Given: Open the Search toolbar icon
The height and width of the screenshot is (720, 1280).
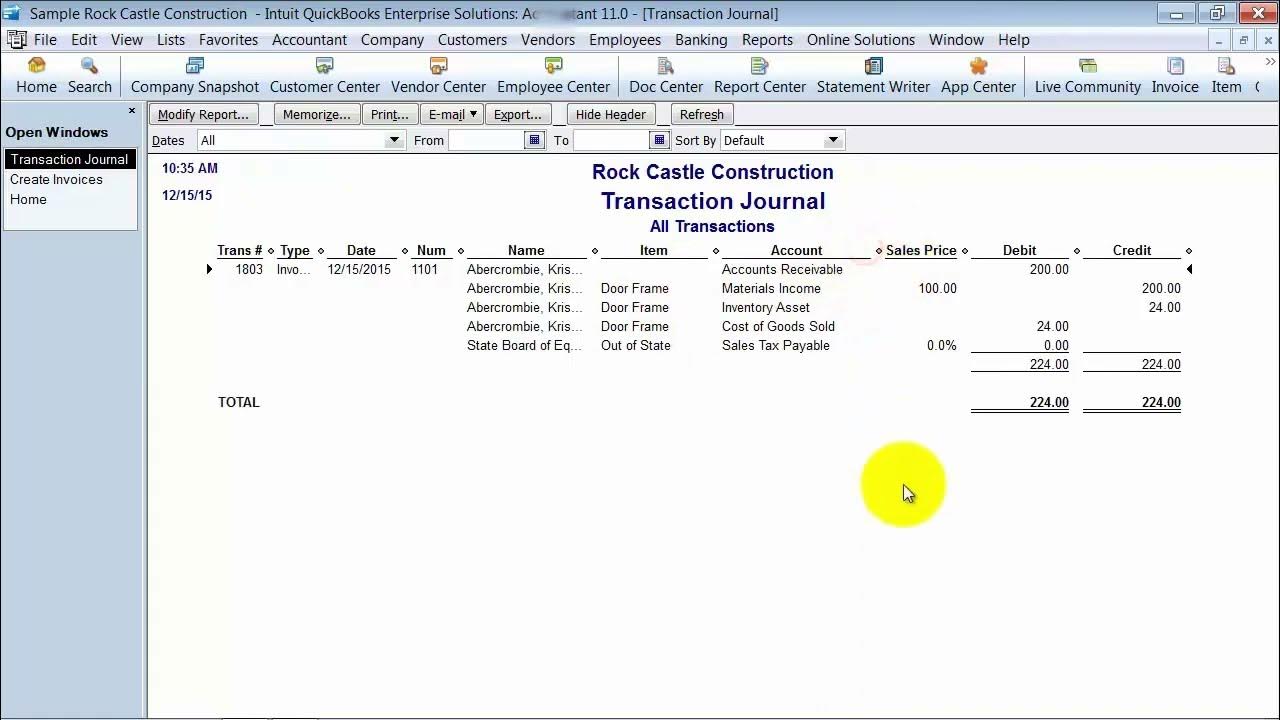Looking at the screenshot, I should click(x=89, y=76).
